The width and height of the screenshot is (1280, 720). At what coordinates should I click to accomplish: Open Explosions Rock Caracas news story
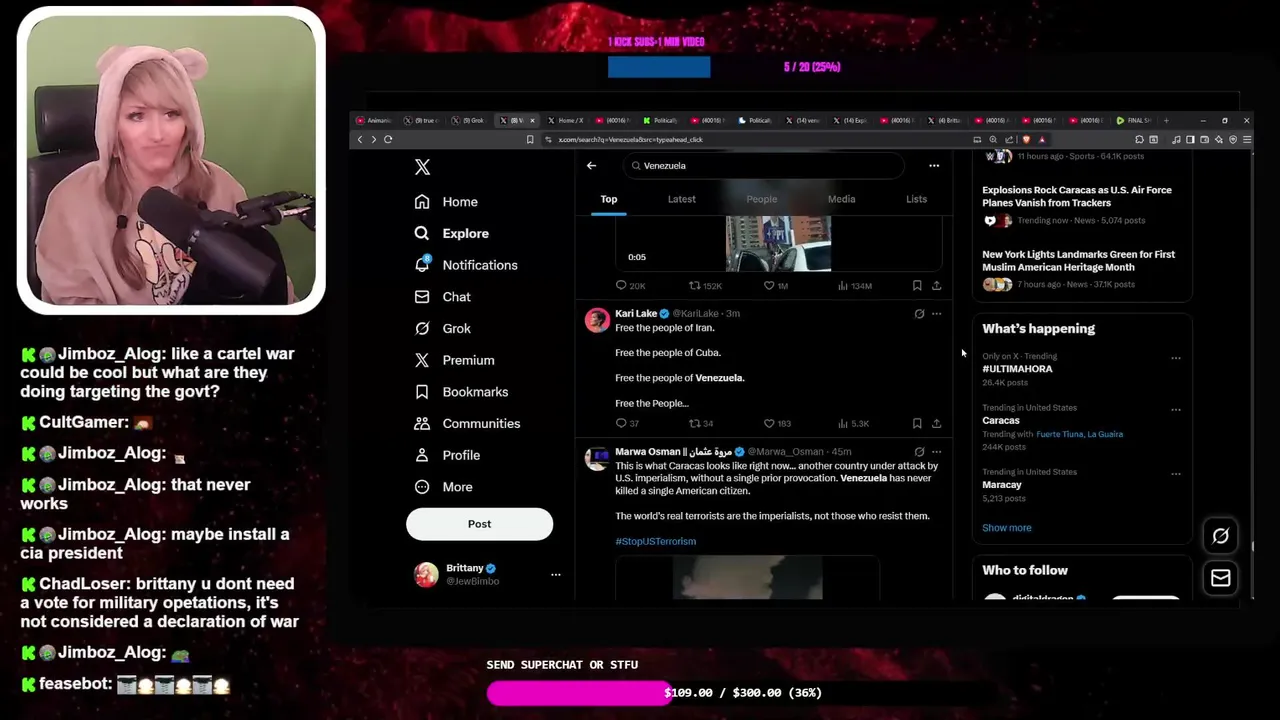coord(1077,196)
